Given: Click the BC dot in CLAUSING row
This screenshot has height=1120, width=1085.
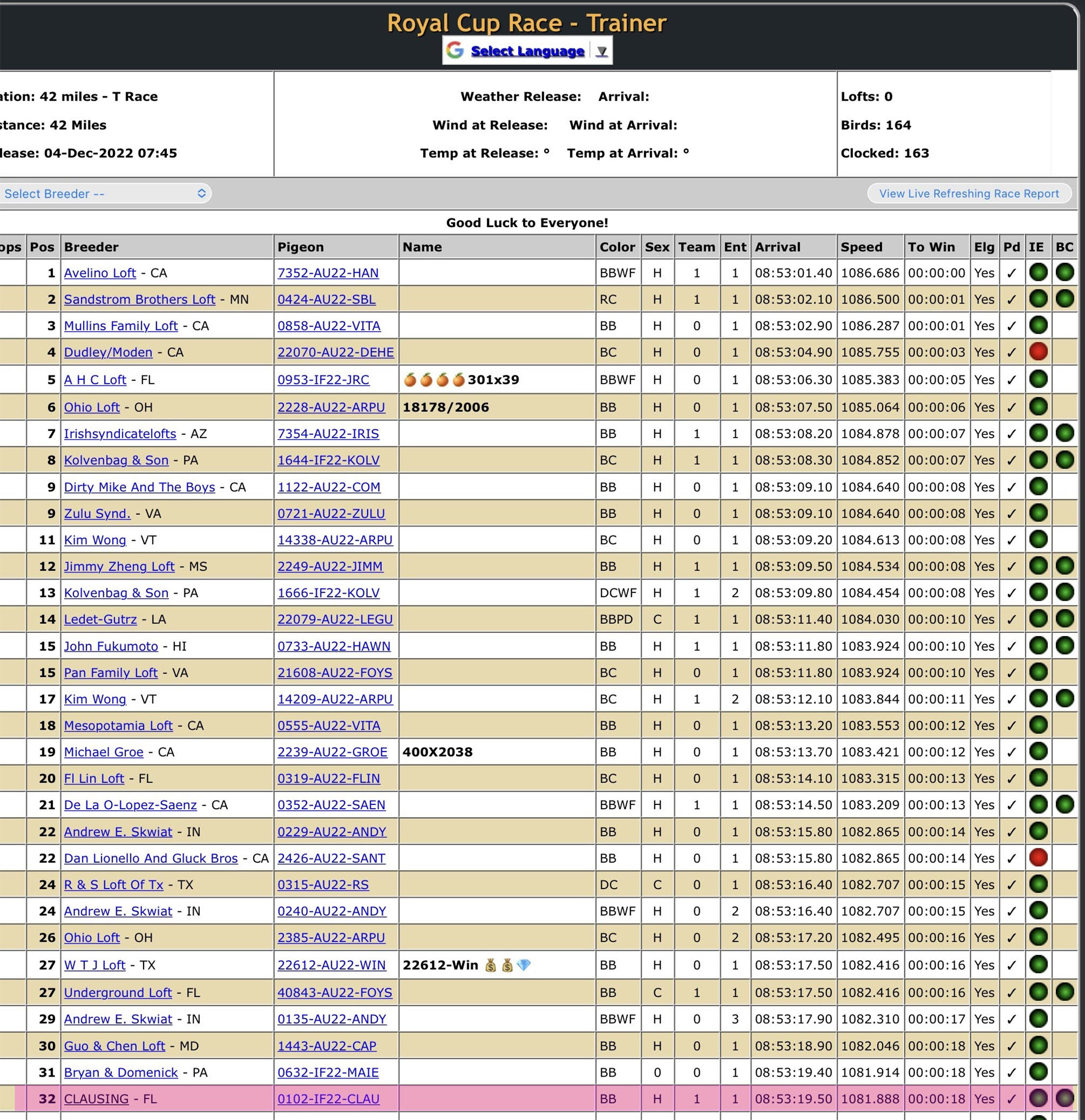Looking at the screenshot, I should tap(1064, 1098).
